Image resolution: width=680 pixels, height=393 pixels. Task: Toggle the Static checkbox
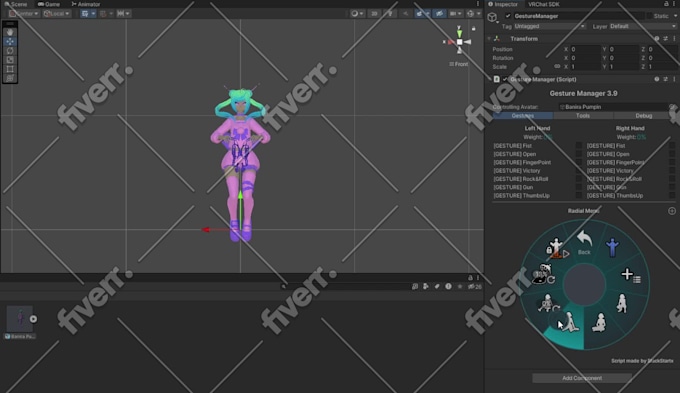(650, 16)
